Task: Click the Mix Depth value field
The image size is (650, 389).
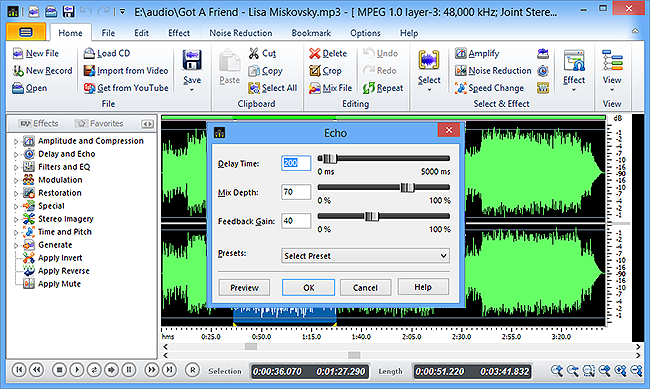Action: (296, 192)
